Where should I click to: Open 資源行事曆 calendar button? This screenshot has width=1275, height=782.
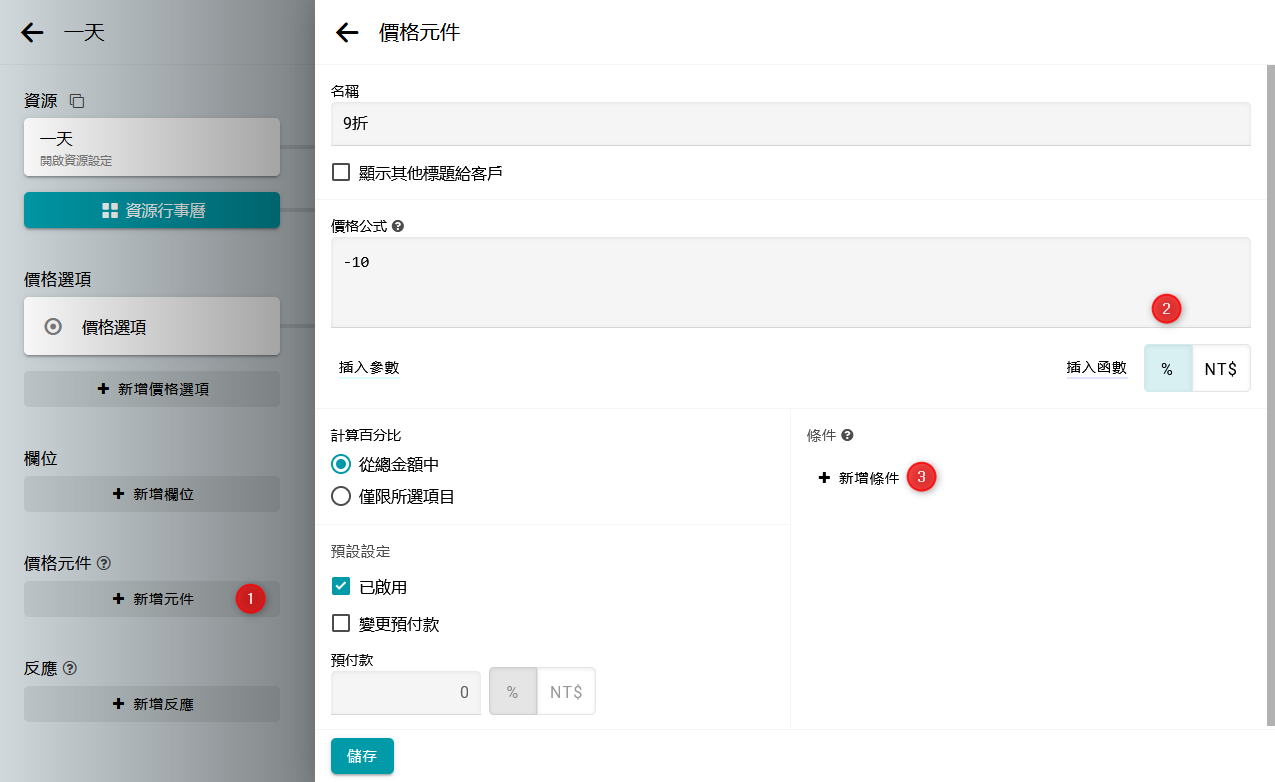point(152,210)
